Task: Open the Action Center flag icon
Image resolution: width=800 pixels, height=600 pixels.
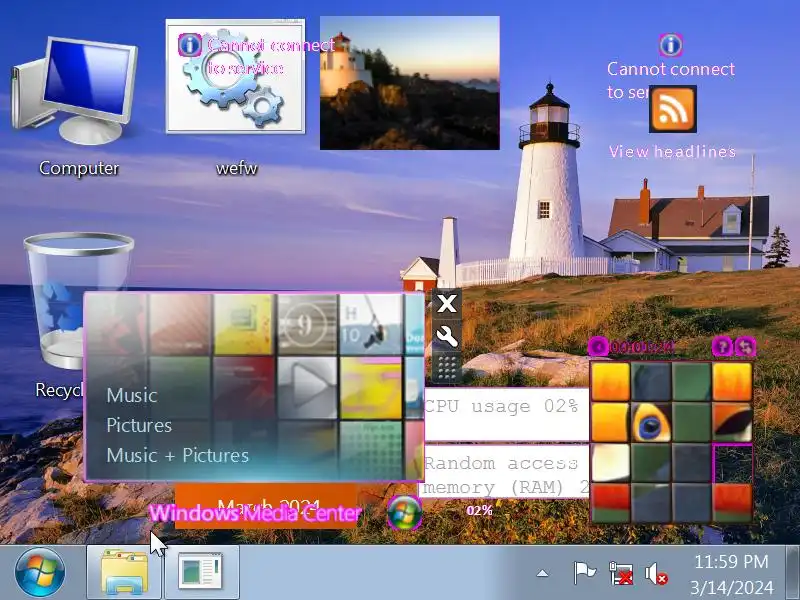Action: [584, 573]
